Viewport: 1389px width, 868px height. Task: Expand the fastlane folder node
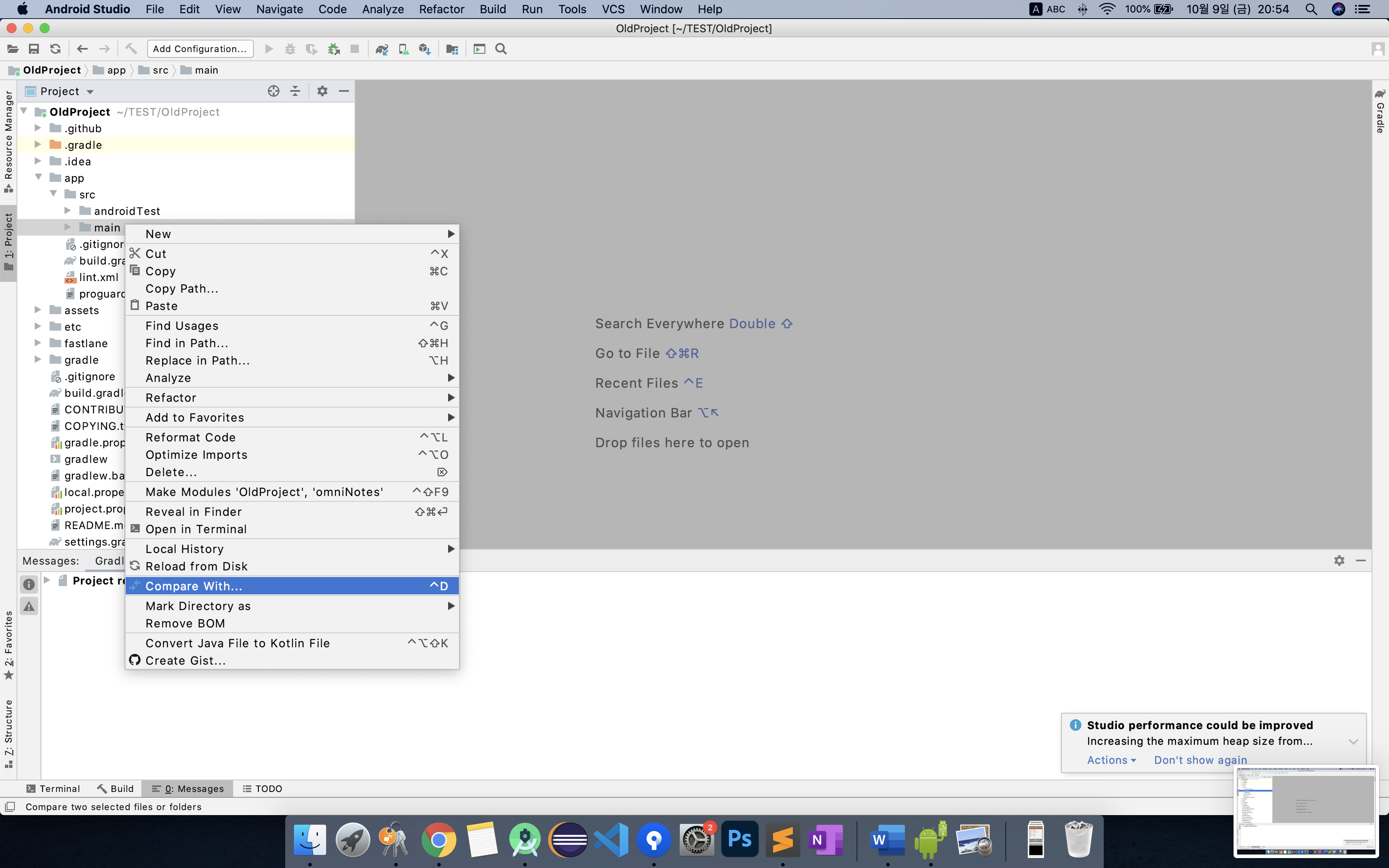pyautogui.click(x=38, y=343)
